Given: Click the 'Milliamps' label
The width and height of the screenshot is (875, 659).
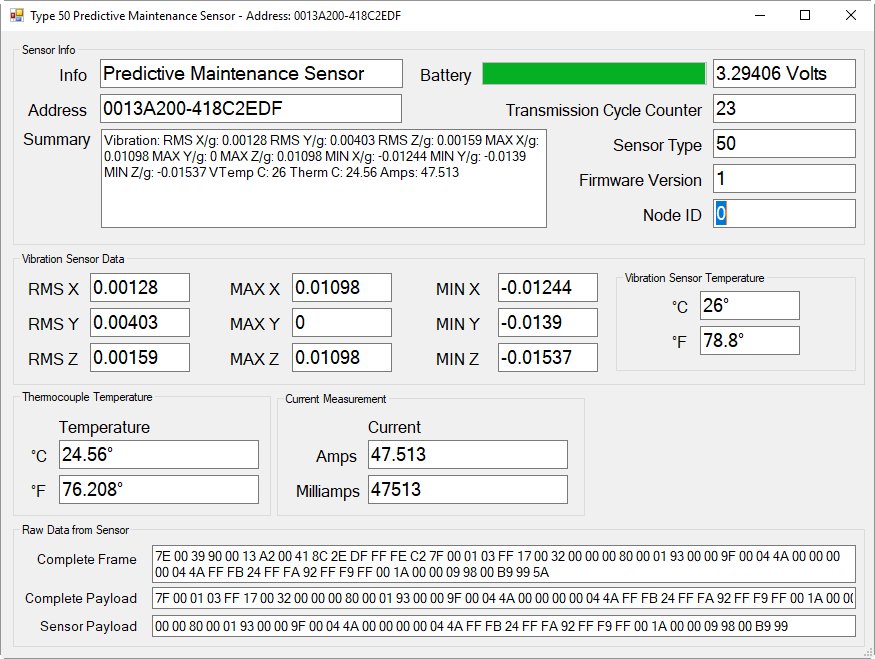Looking at the screenshot, I should 328,491.
